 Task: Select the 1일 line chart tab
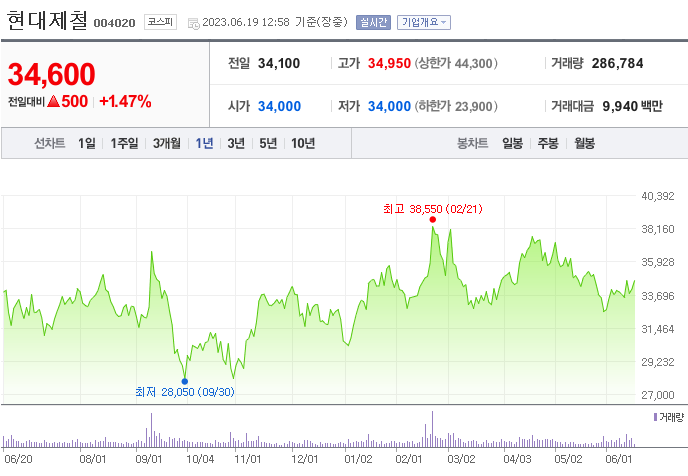pos(86,143)
